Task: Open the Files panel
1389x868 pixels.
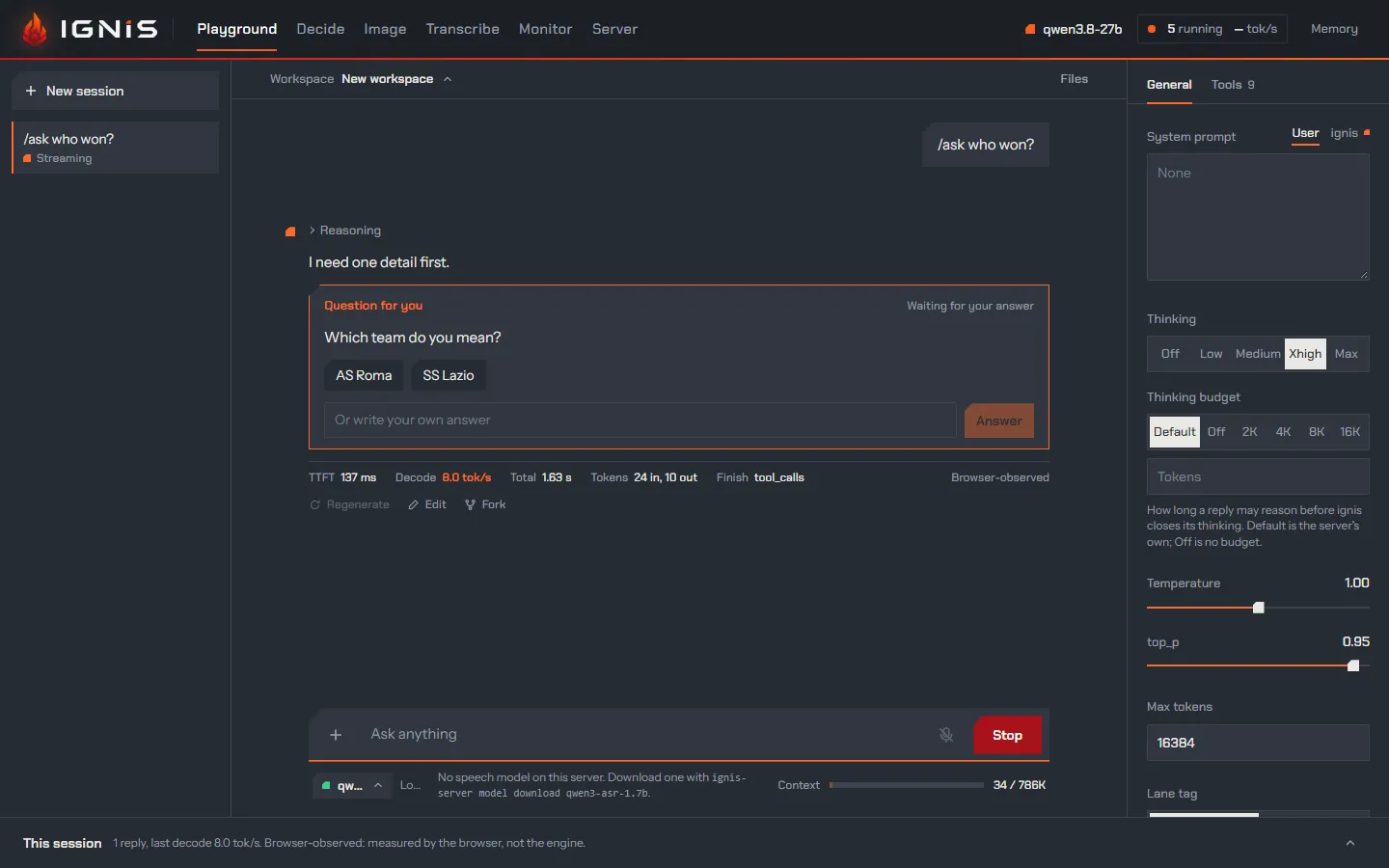Action: 1074,79
